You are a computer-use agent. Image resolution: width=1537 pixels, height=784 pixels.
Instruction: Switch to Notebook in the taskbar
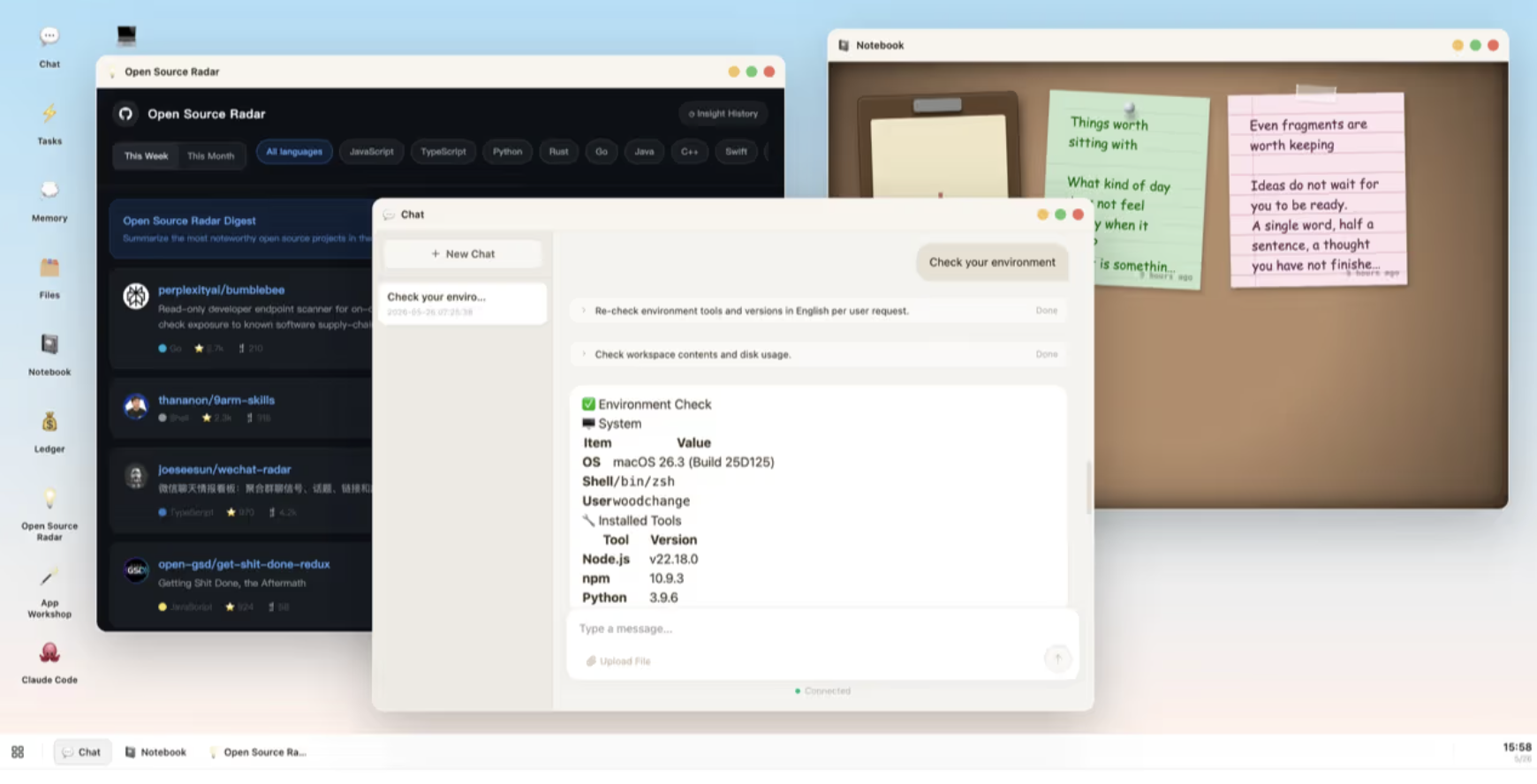[x=155, y=752]
